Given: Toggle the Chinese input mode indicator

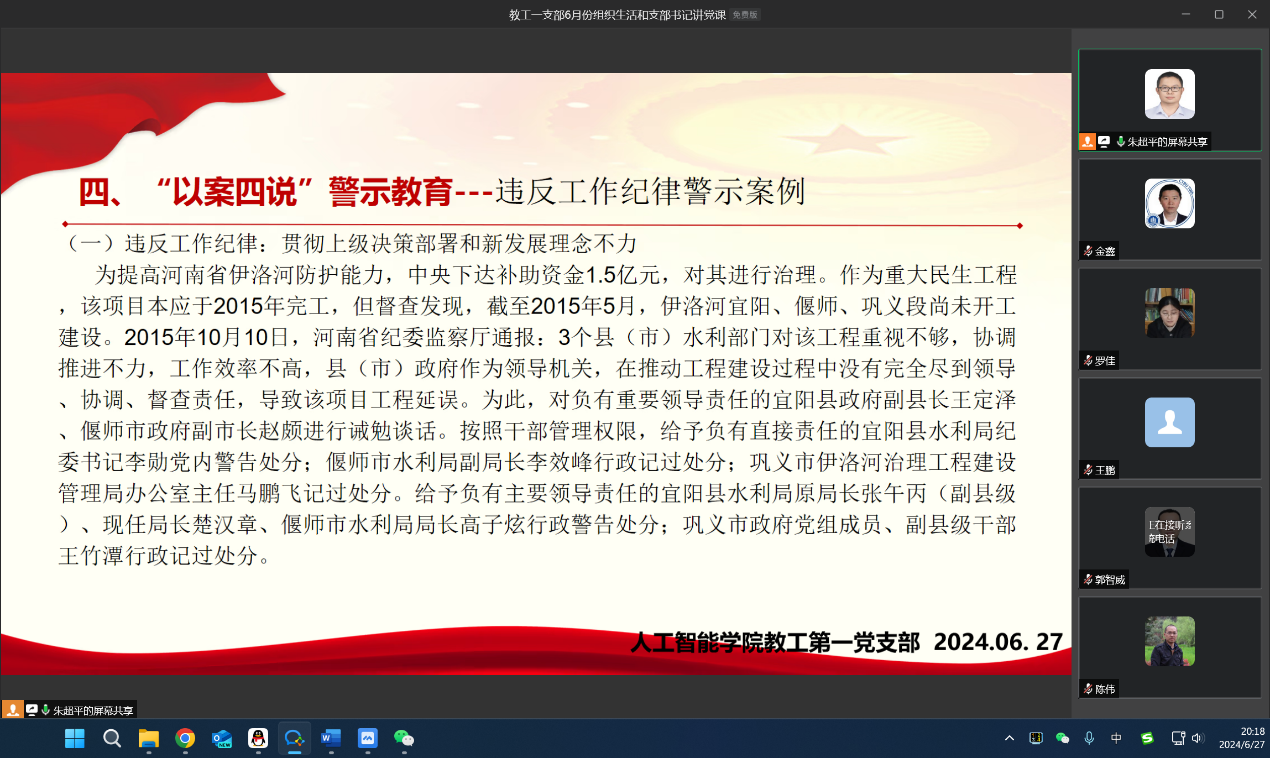Looking at the screenshot, I should [x=1116, y=738].
